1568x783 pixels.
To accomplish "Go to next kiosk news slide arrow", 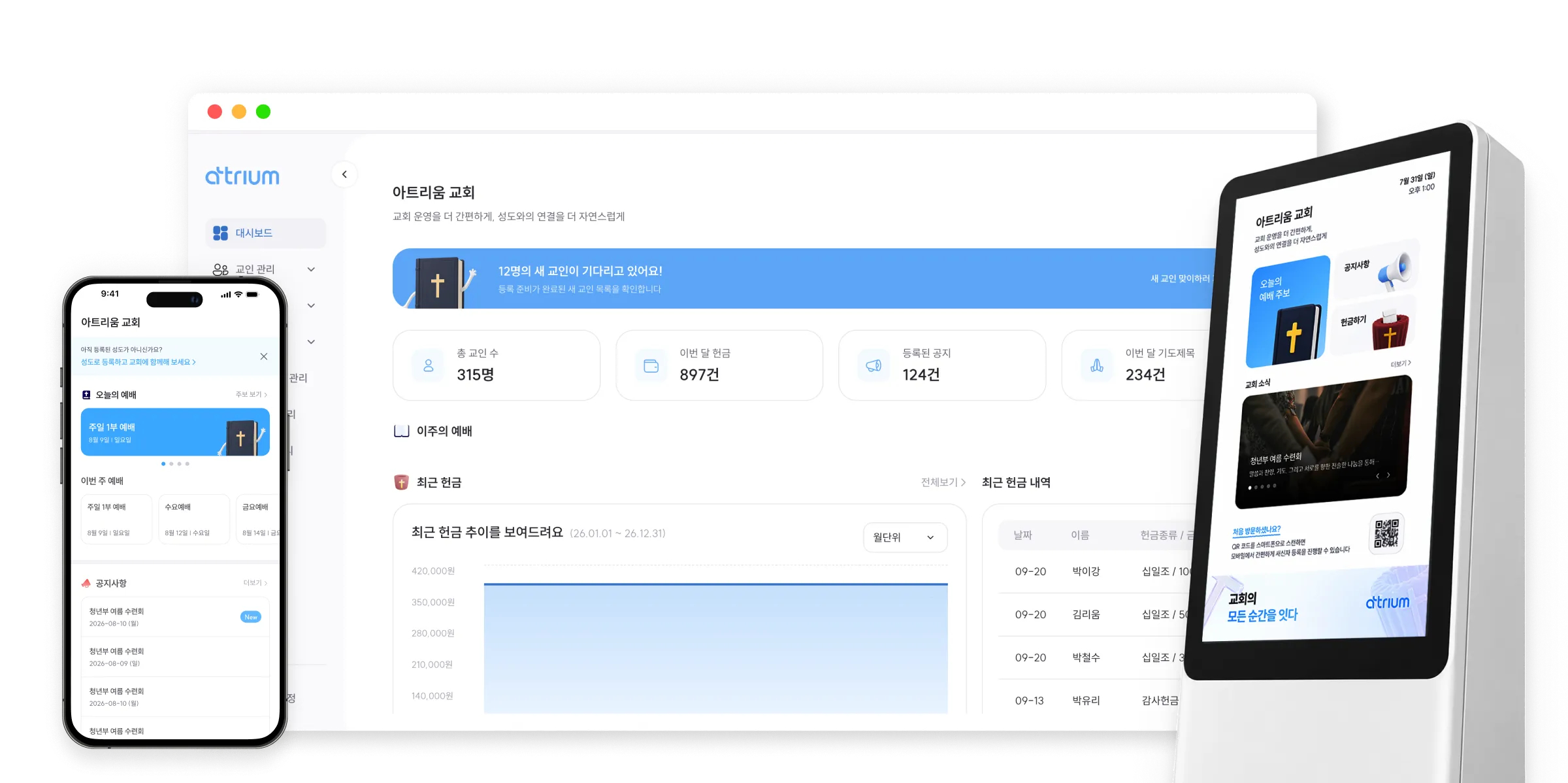I will tap(1388, 475).
